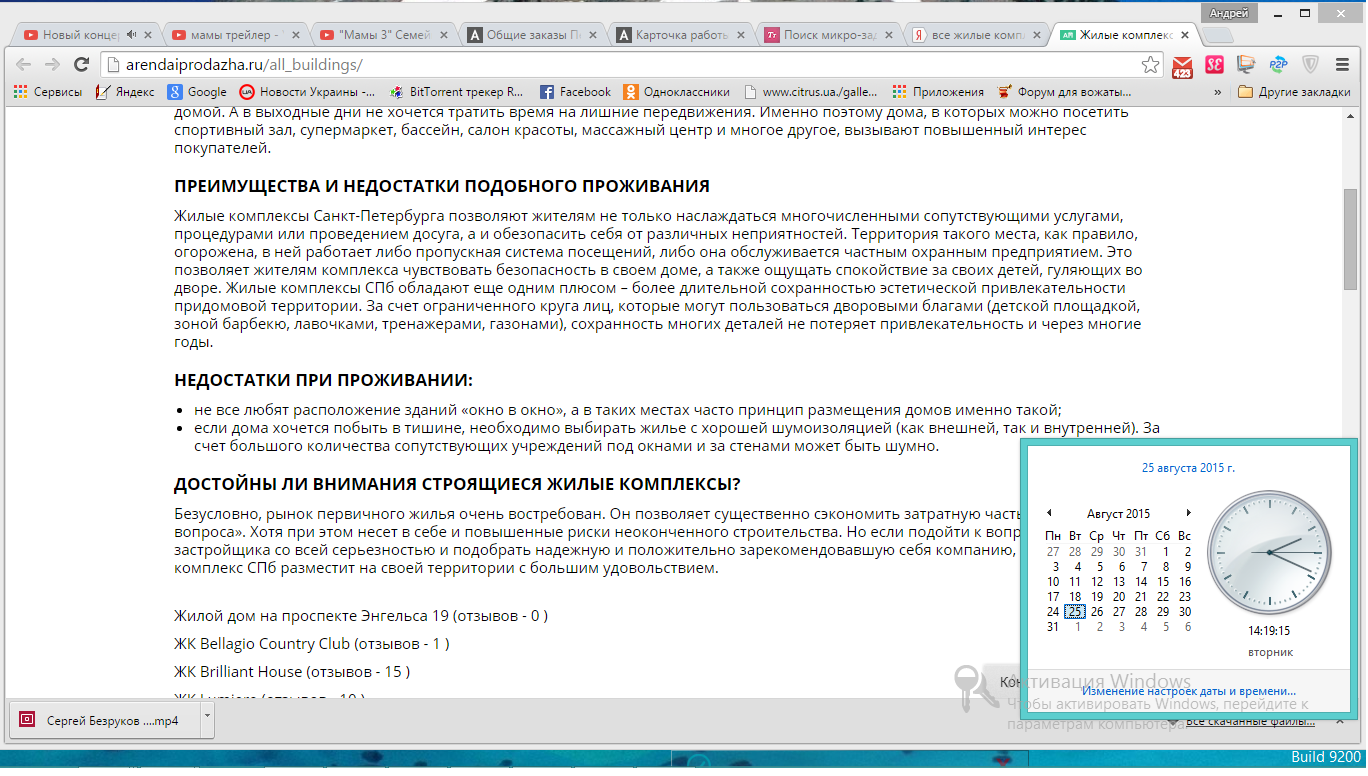Image resolution: width=1368 pixels, height=776 pixels.
Task: Click 25 августа 2015 г. date link
Action: (x=1188, y=467)
